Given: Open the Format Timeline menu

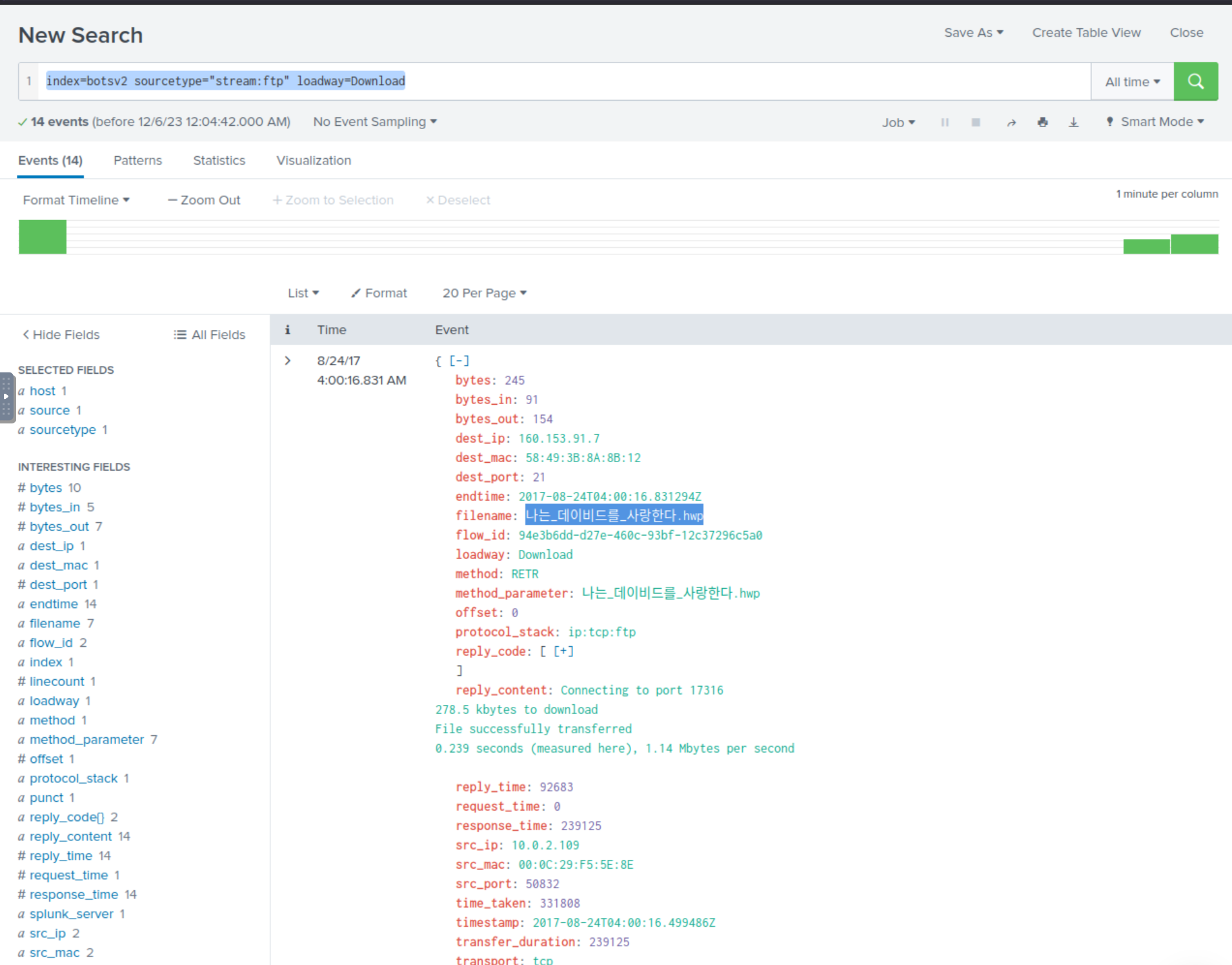Looking at the screenshot, I should (76, 200).
